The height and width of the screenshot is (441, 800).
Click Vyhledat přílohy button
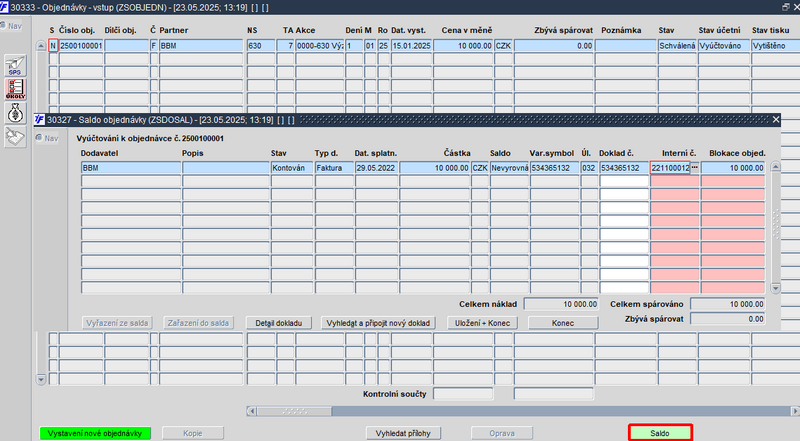click(x=403, y=433)
